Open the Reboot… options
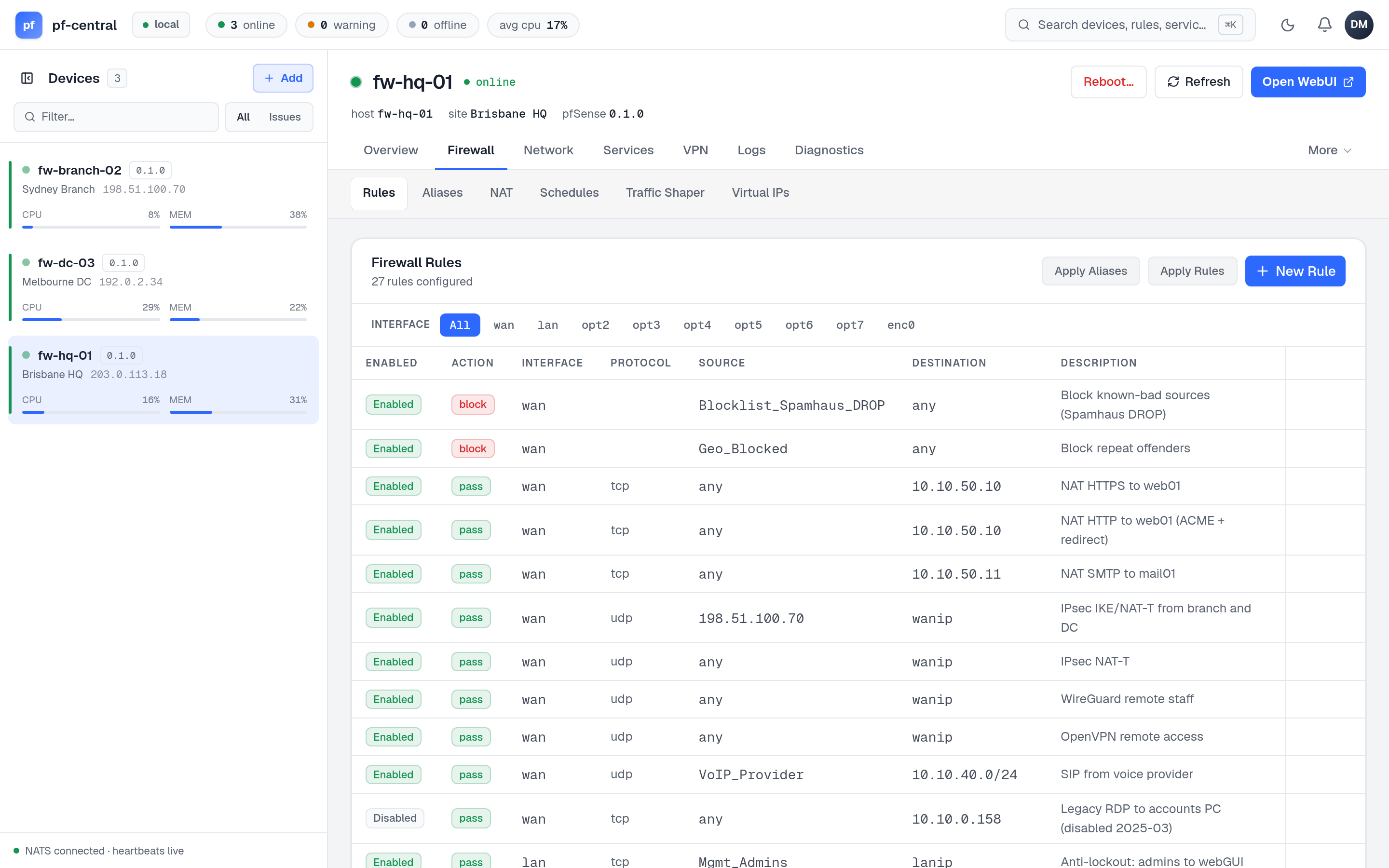This screenshot has height=868, width=1389. tap(1108, 81)
